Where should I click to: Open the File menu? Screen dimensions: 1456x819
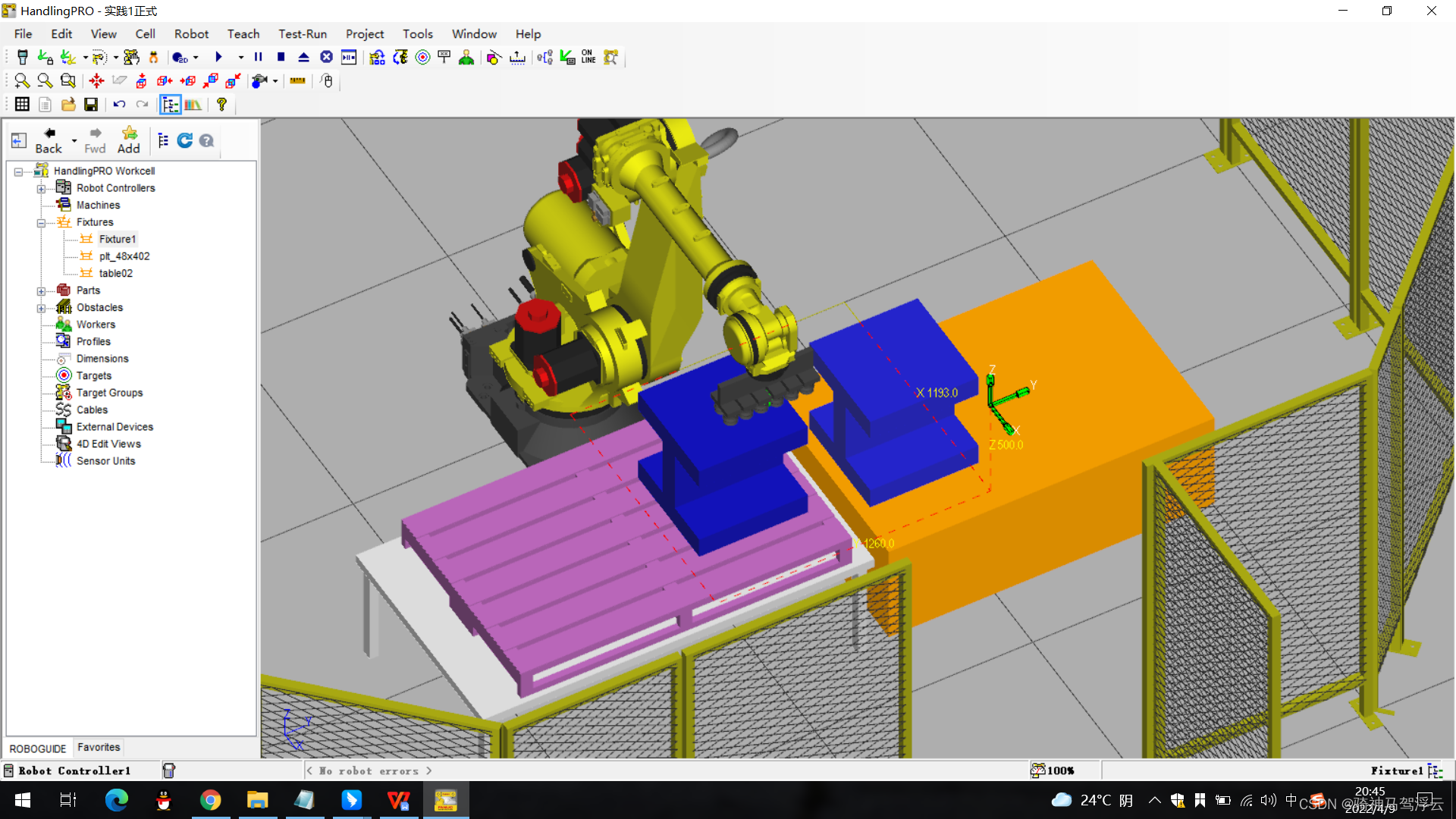23,34
